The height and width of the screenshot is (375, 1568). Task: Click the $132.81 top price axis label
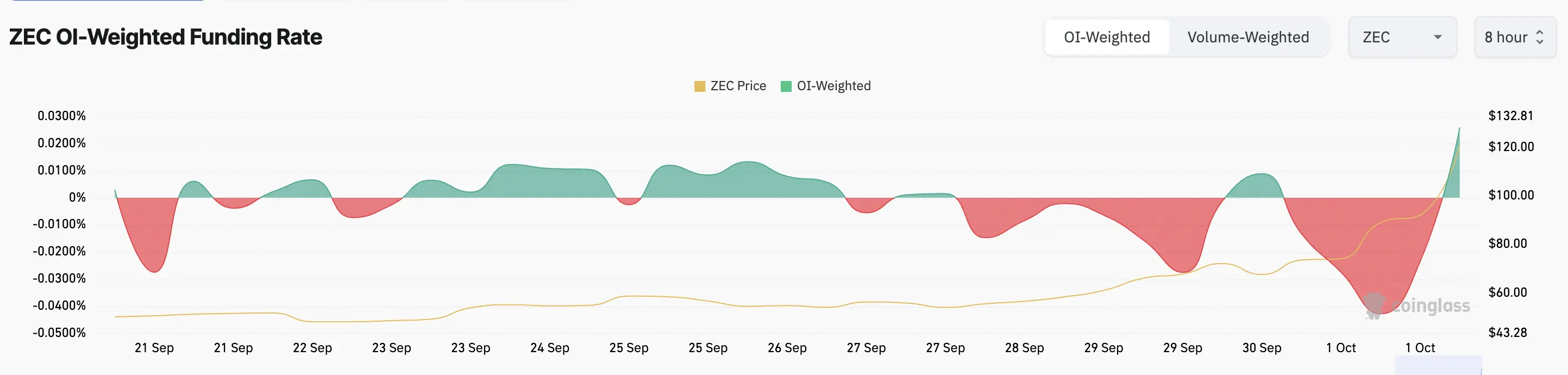pyautogui.click(x=1511, y=116)
